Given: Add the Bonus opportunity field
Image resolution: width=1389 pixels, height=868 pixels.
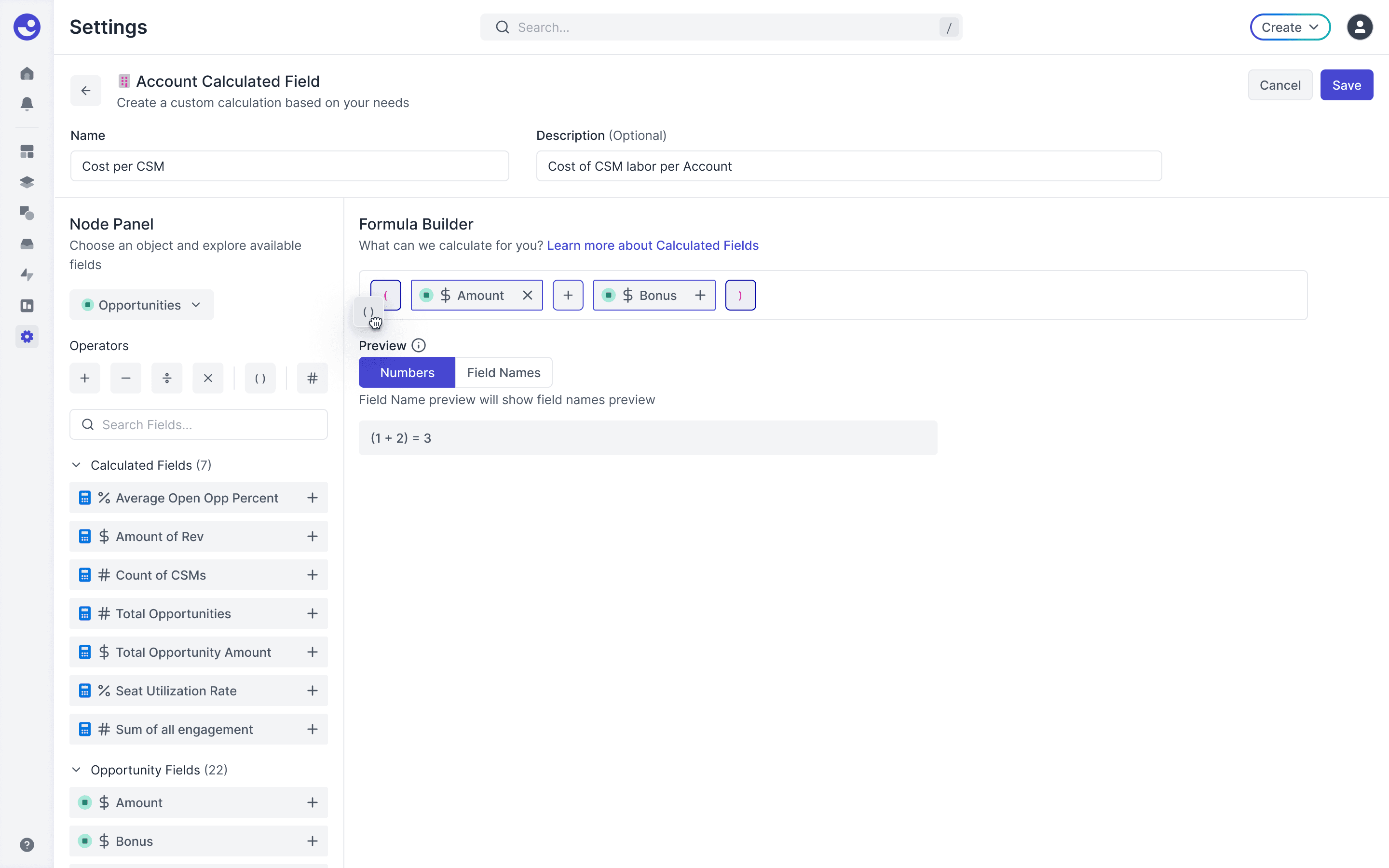Looking at the screenshot, I should coord(312,841).
